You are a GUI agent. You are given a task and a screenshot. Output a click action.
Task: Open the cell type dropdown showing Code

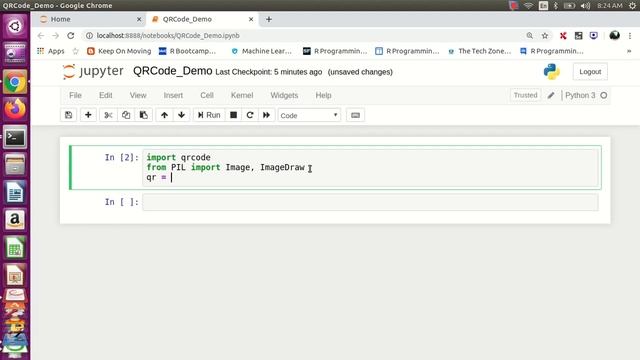pyautogui.click(x=309, y=116)
